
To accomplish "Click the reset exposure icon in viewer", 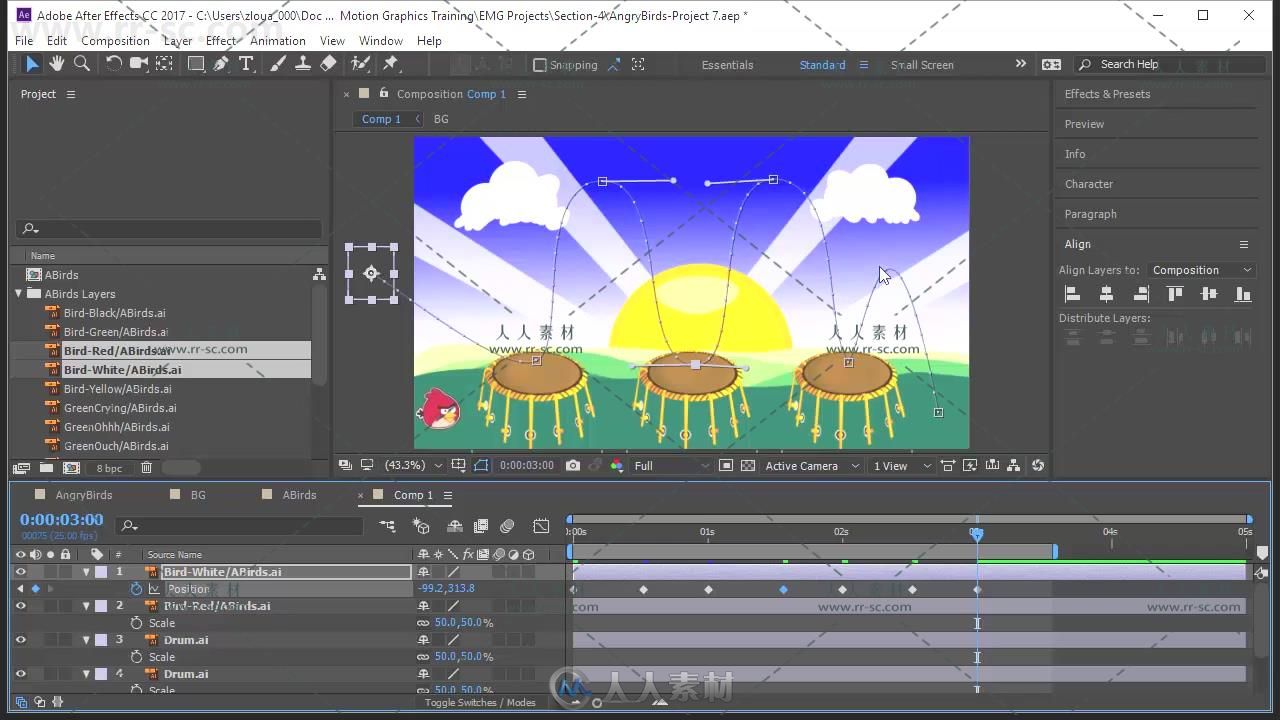I will pos(1038,466).
